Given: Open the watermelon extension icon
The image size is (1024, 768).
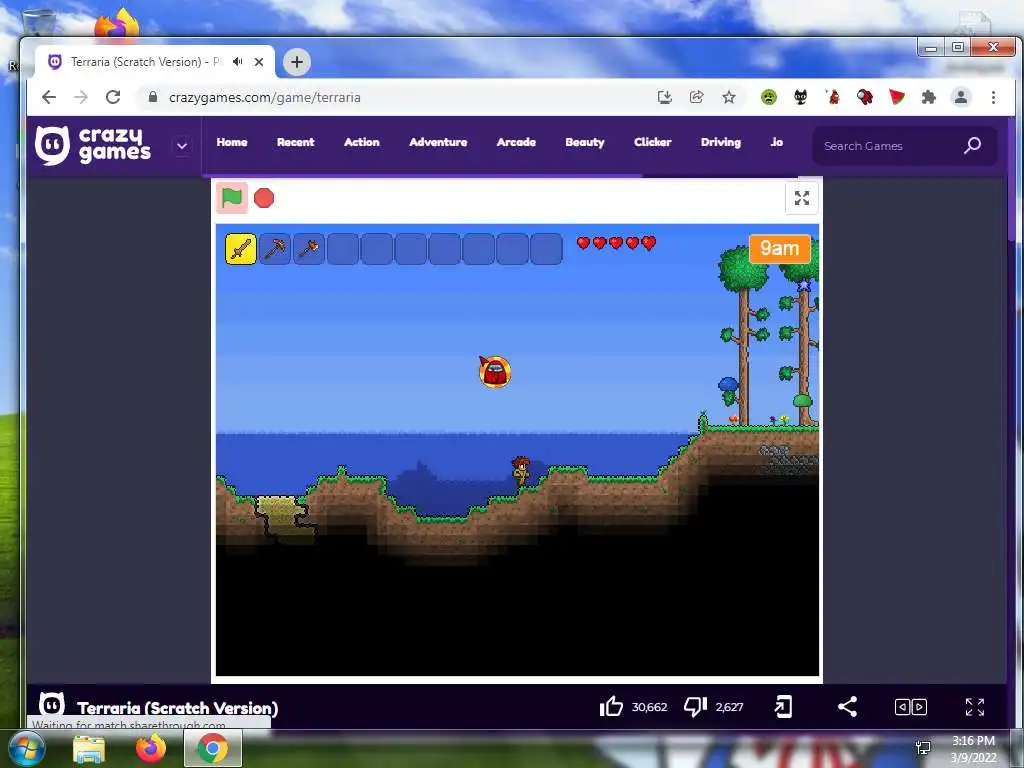Looking at the screenshot, I should coord(897,97).
